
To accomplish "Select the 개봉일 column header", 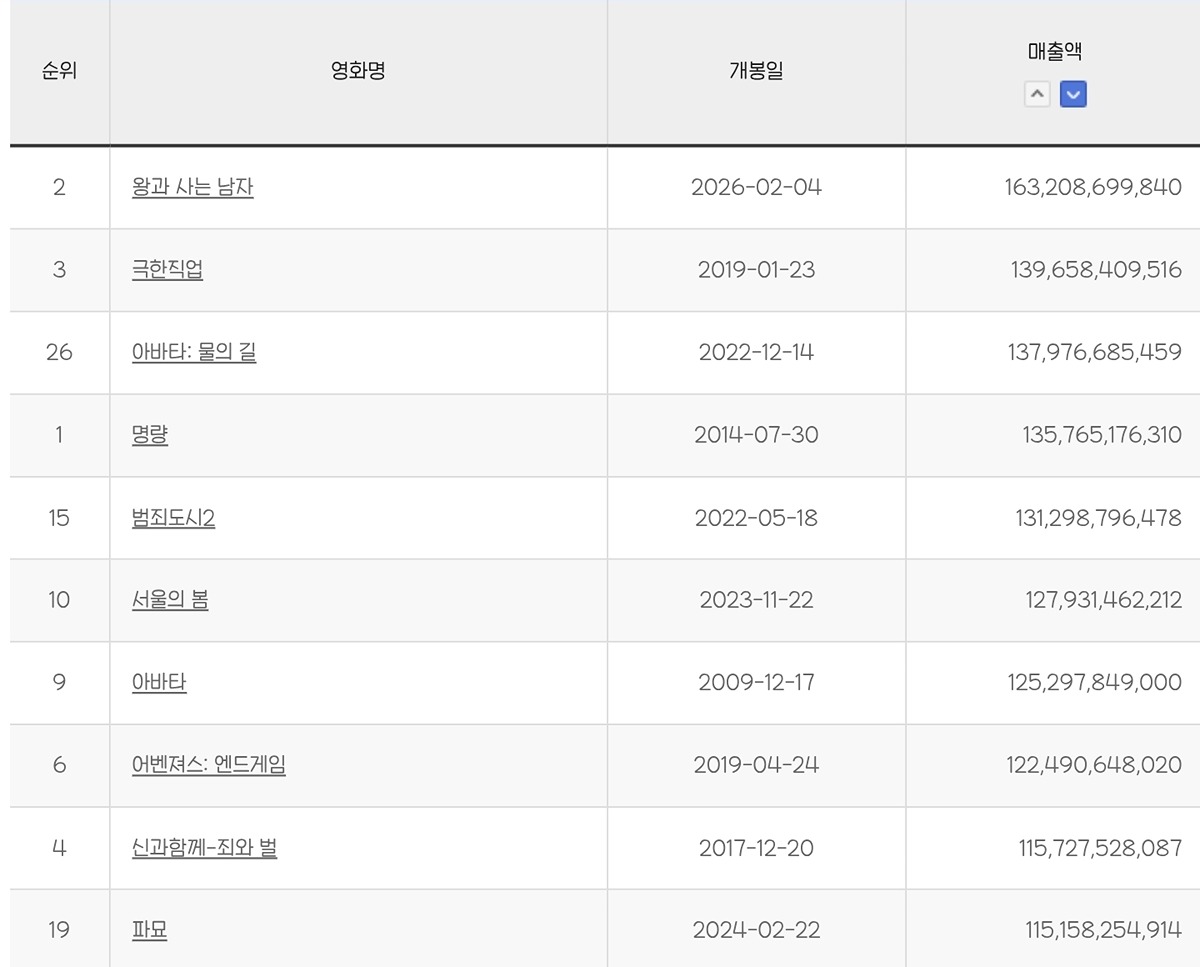I will click(756, 72).
